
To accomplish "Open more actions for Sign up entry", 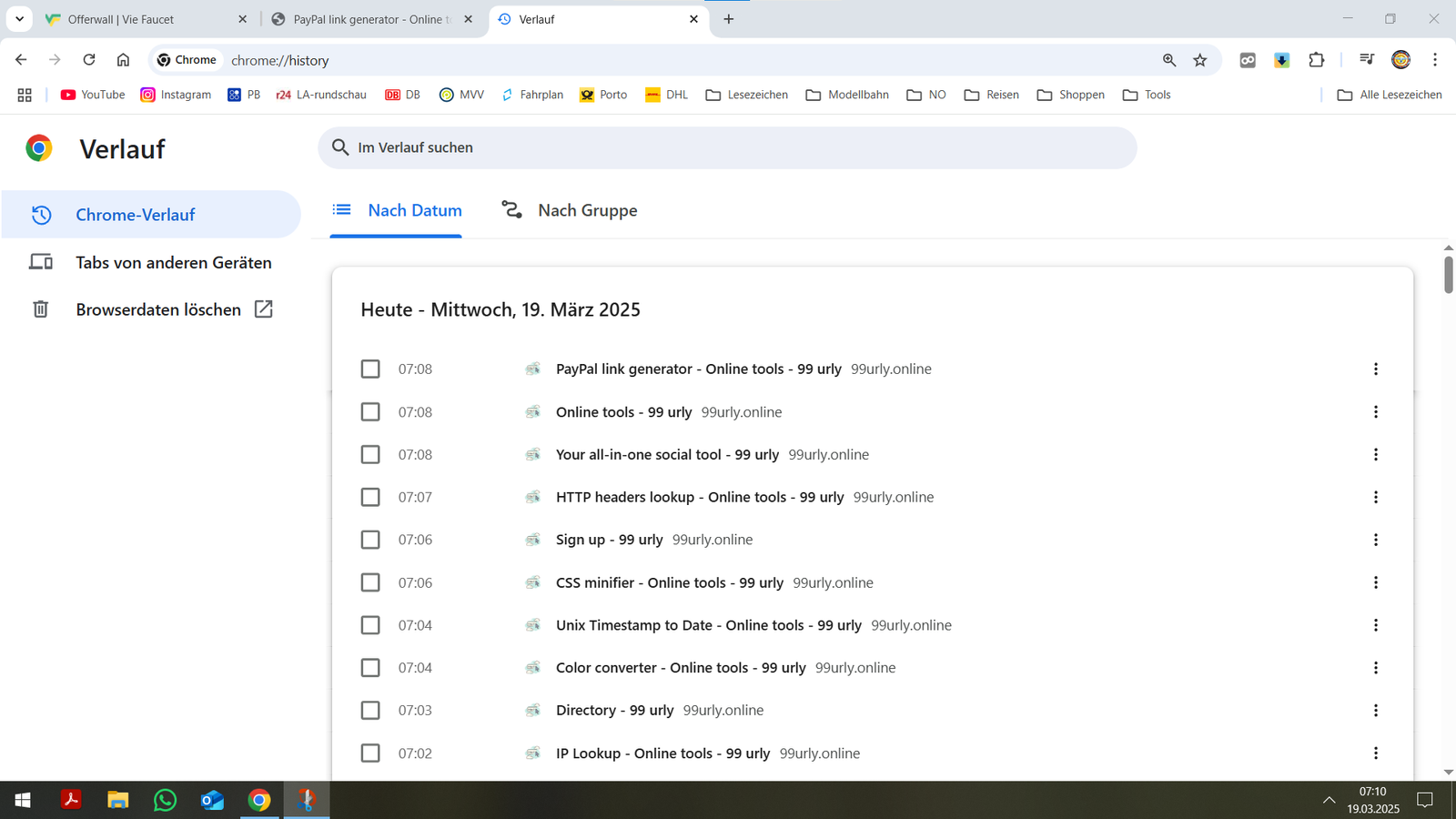I will coord(1376,540).
